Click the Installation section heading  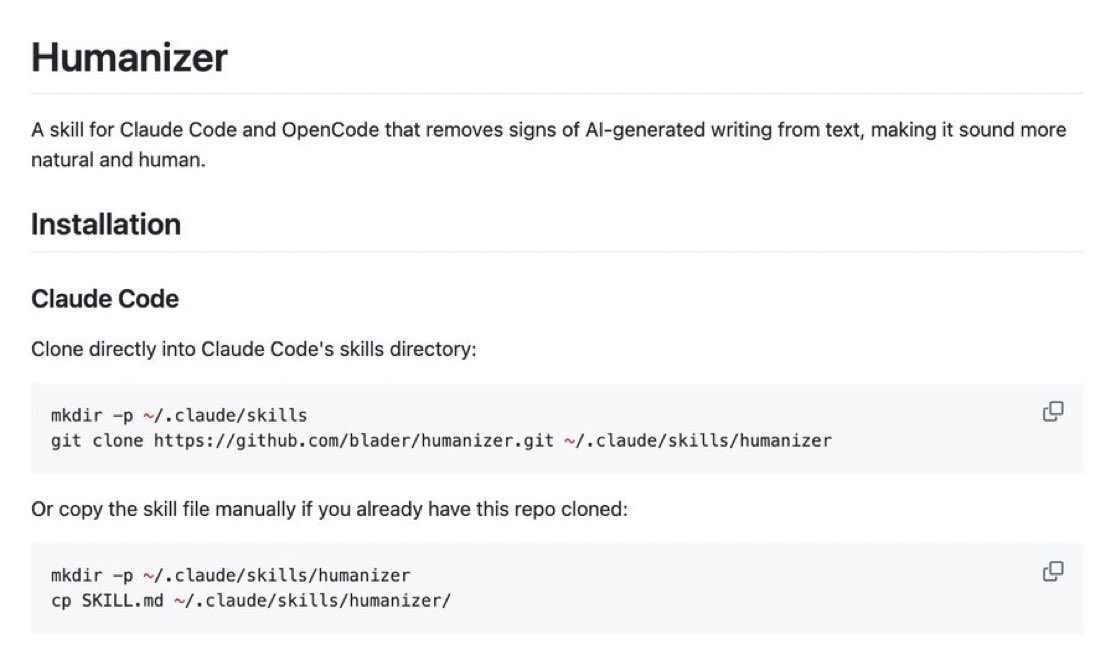[106, 224]
